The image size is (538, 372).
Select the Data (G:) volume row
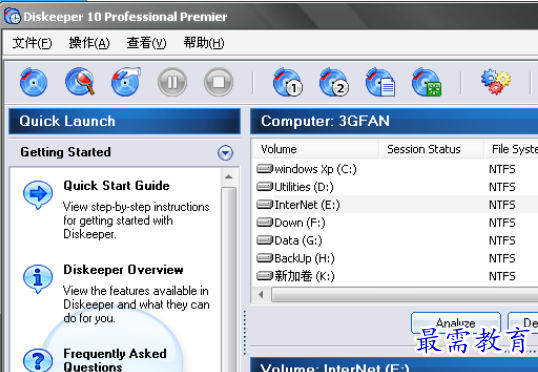(x=396, y=240)
